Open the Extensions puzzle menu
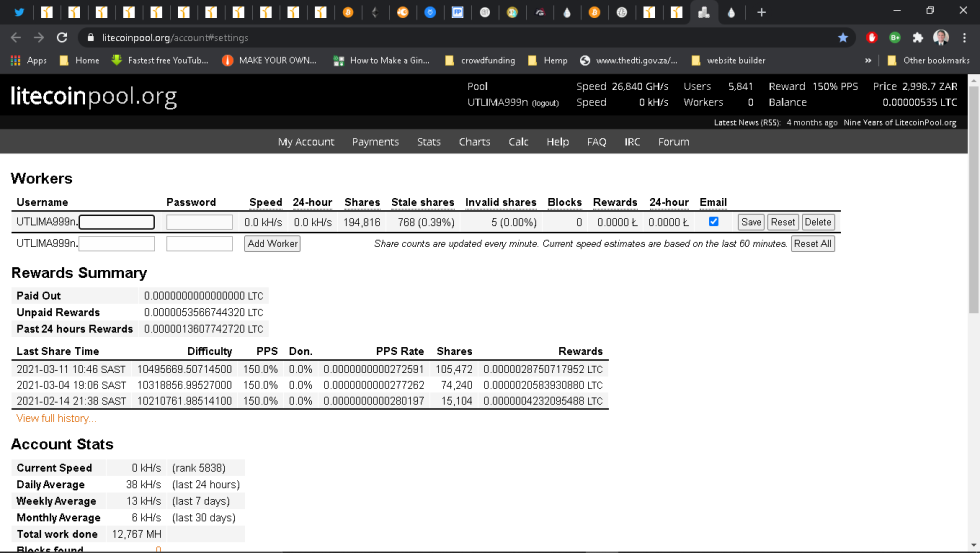This screenshot has height=553, width=980. (918, 37)
